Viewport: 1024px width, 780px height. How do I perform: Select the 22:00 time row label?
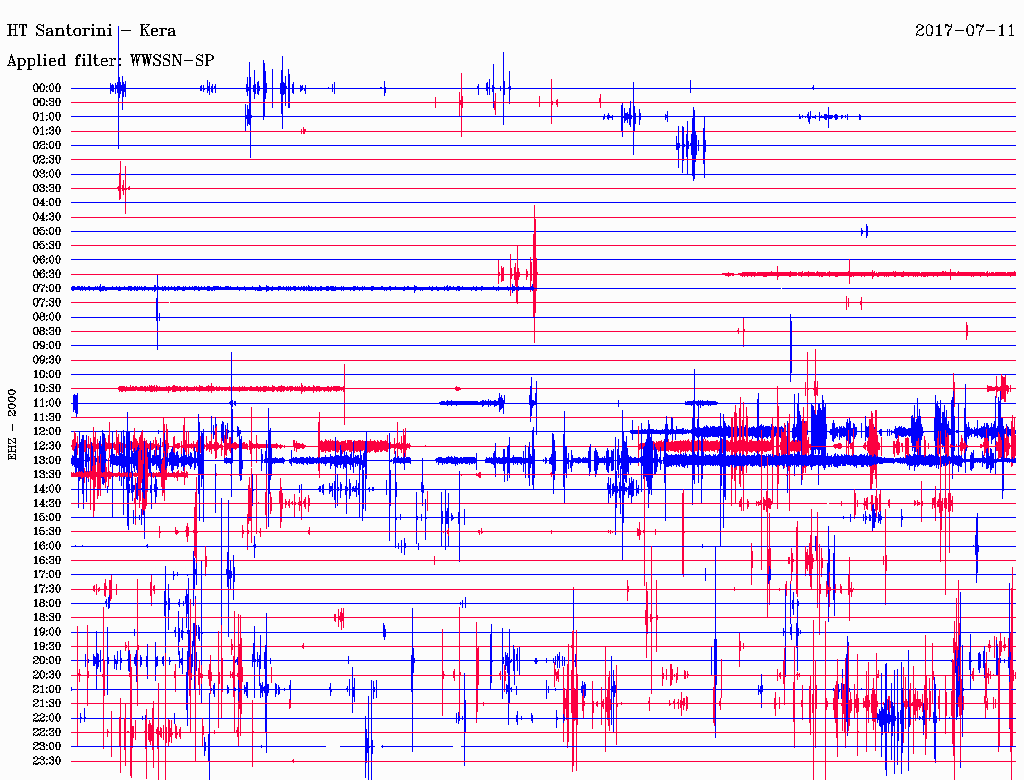click(x=47, y=718)
